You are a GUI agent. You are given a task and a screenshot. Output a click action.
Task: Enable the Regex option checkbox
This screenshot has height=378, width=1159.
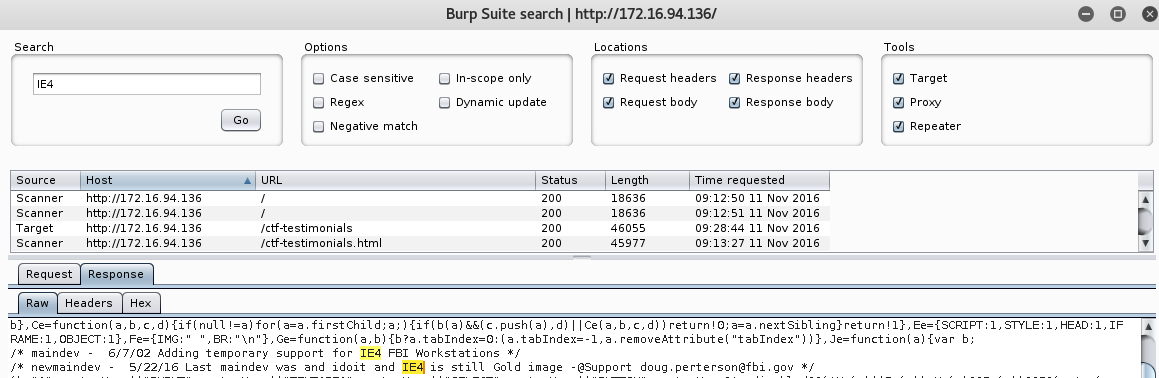tap(319, 102)
